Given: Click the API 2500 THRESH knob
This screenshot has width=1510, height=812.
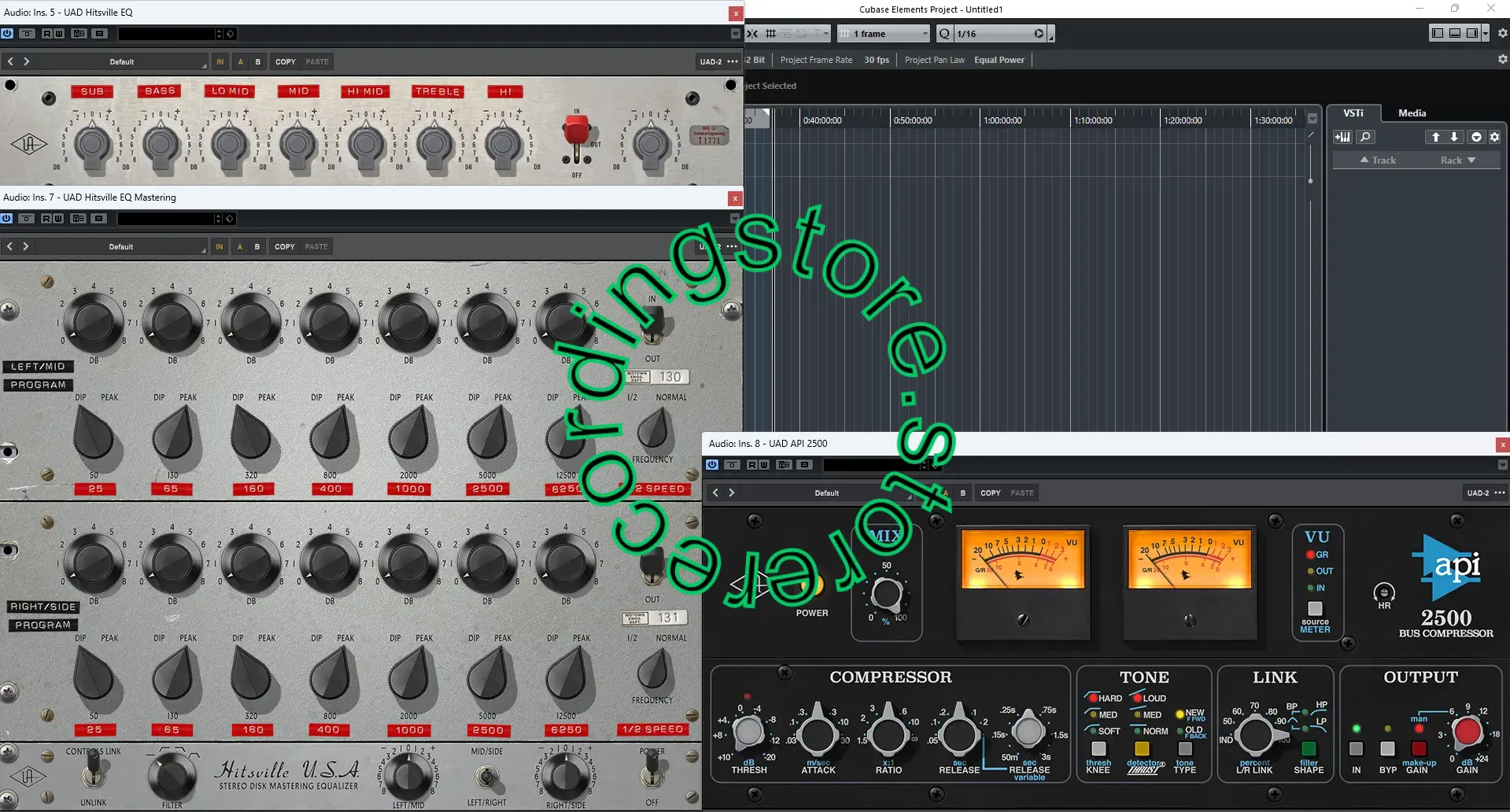Looking at the screenshot, I should coord(748,733).
